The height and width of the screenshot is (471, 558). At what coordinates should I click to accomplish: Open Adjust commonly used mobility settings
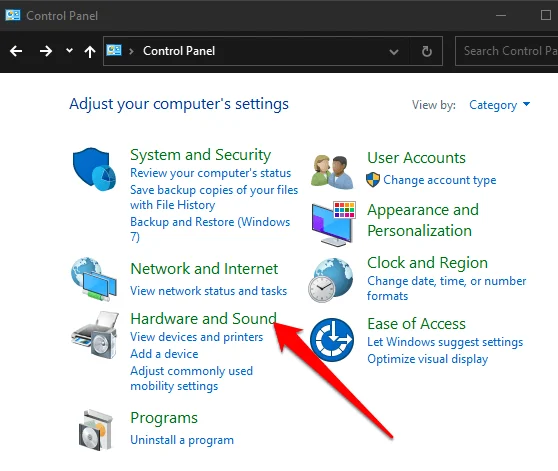click(191, 379)
